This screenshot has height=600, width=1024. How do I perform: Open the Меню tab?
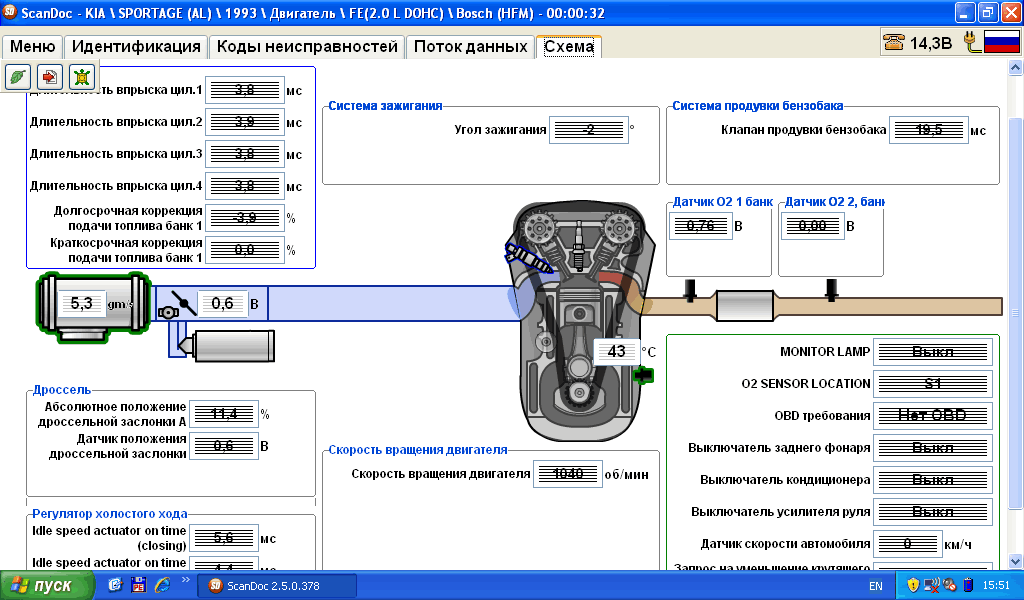tap(33, 47)
